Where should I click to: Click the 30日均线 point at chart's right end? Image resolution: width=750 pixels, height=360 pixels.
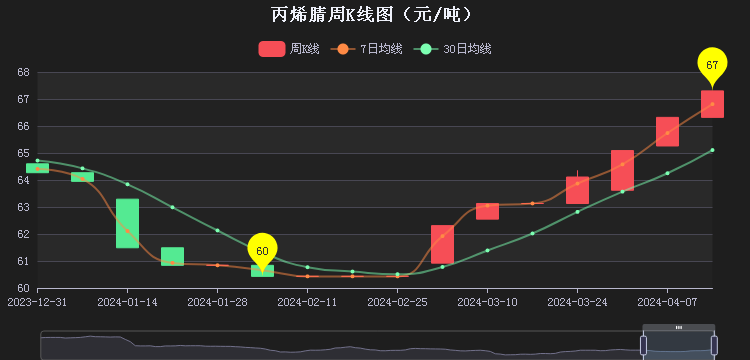click(x=712, y=150)
